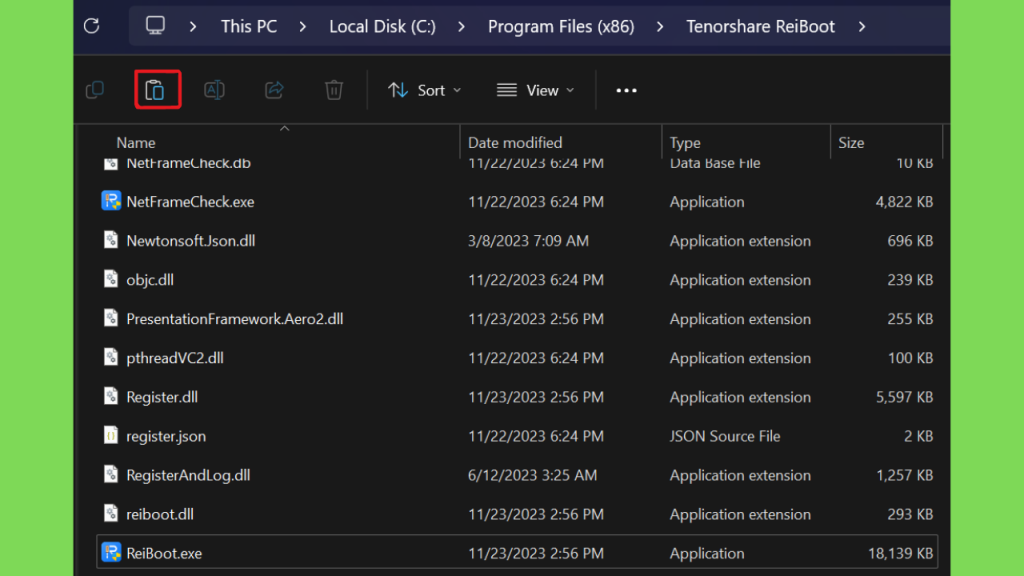Click the Delete trash icon
Screen dimensions: 1024x576
click(x=334, y=90)
